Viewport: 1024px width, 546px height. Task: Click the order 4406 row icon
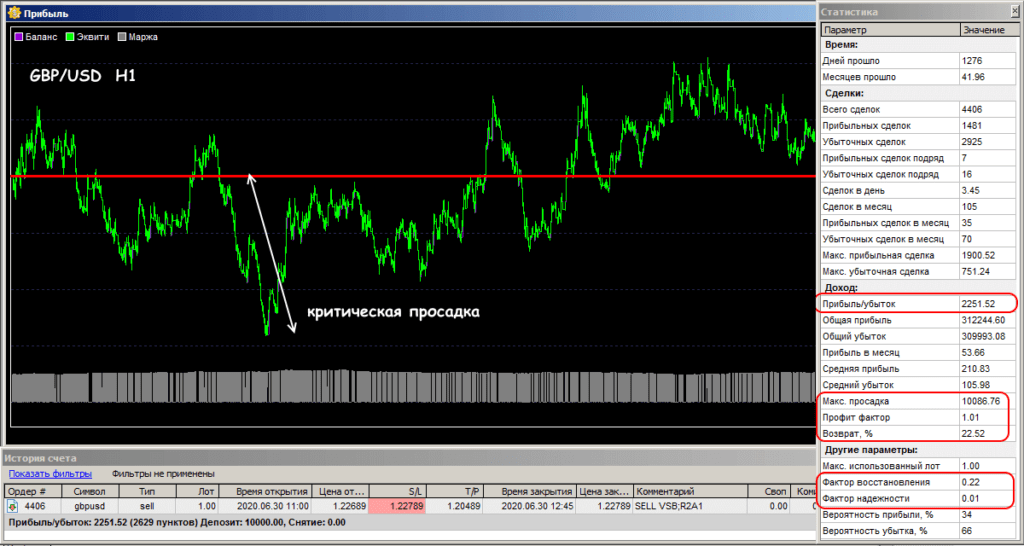tap(13, 507)
